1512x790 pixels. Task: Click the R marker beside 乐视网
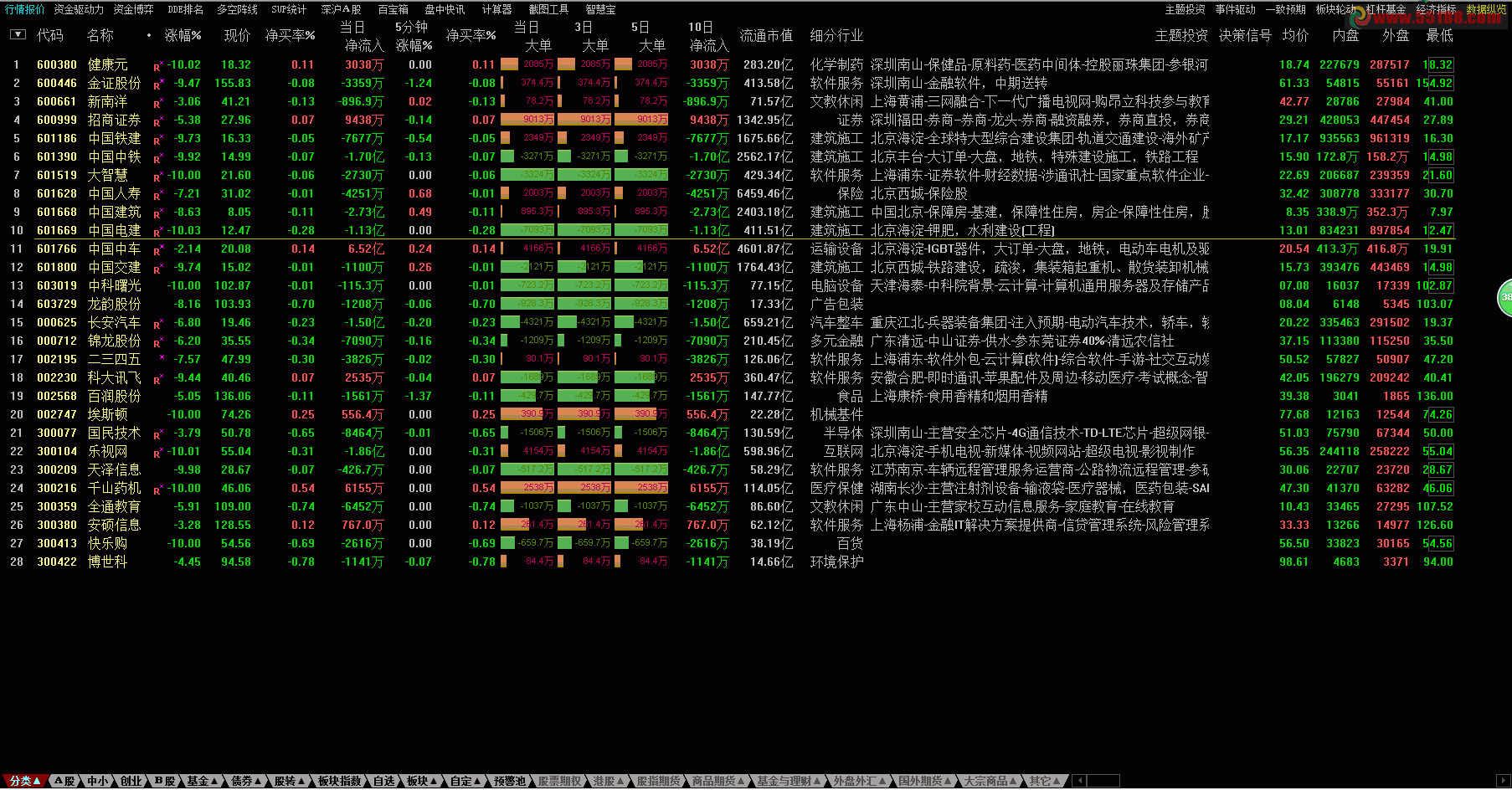coord(157,453)
